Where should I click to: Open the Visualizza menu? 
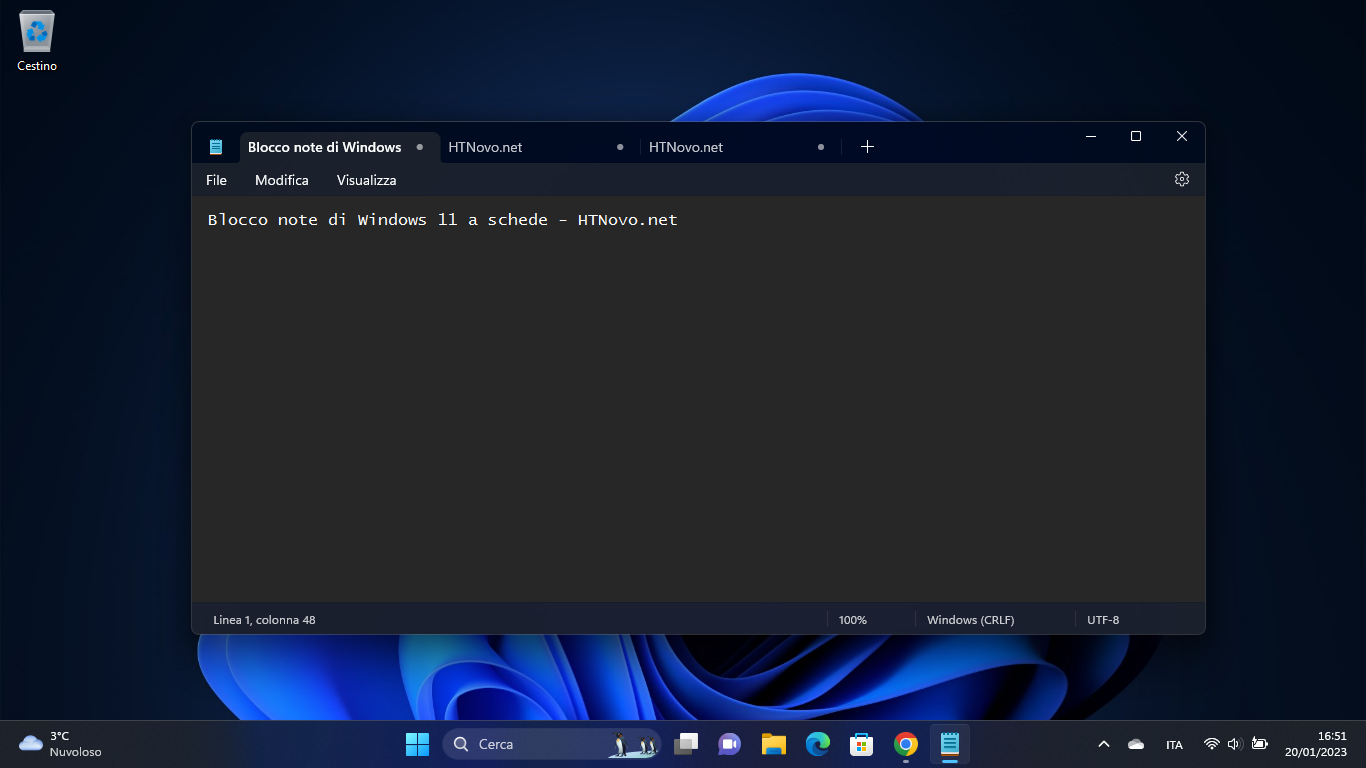point(367,180)
